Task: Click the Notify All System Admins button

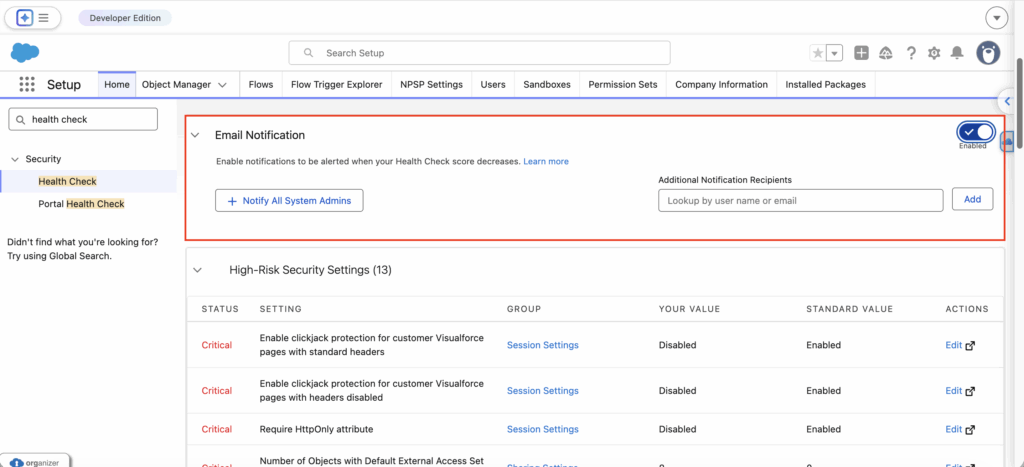Action: tap(289, 201)
